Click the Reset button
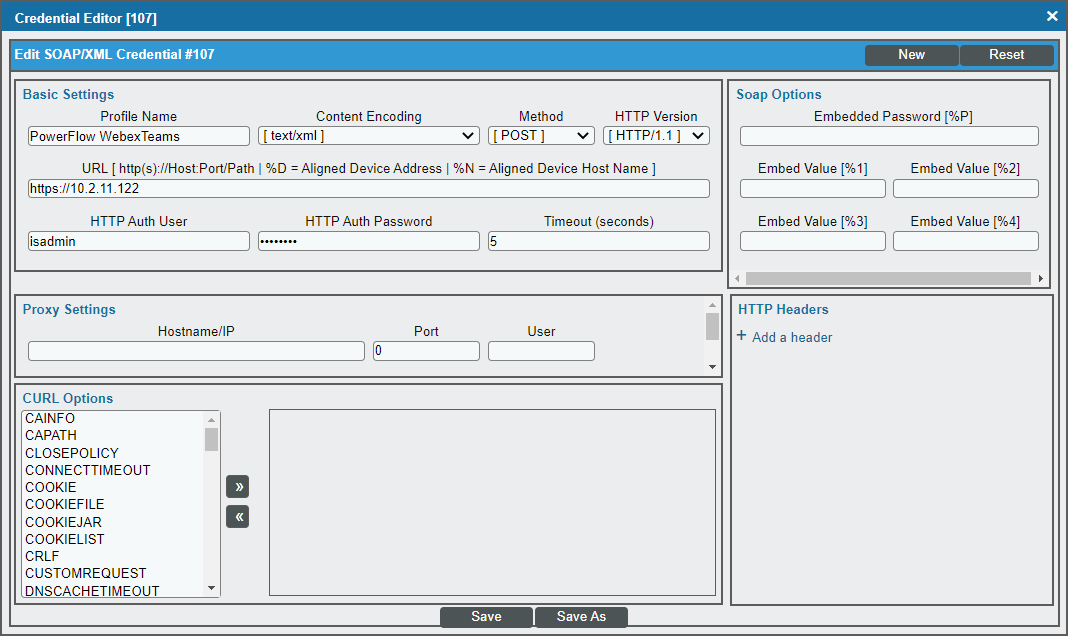1068x636 pixels. (1006, 55)
